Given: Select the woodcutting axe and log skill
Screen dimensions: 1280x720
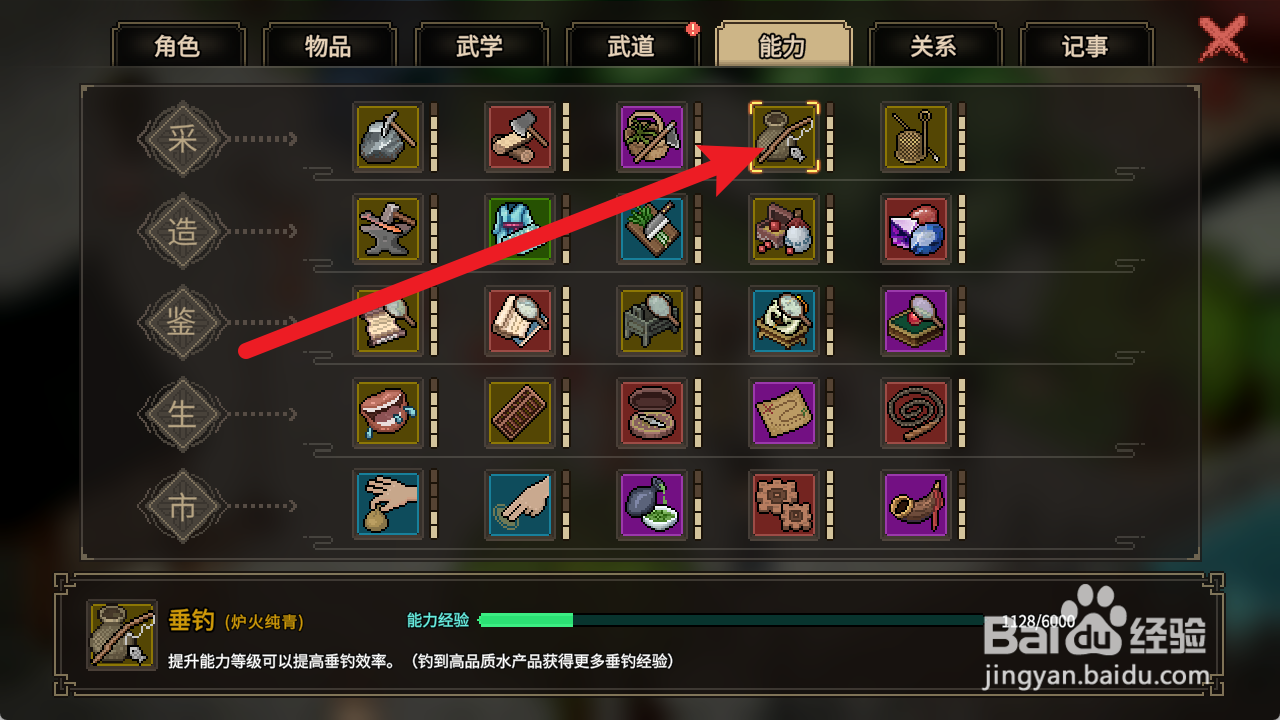Looking at the screenshot, I should tap(520, 137).
